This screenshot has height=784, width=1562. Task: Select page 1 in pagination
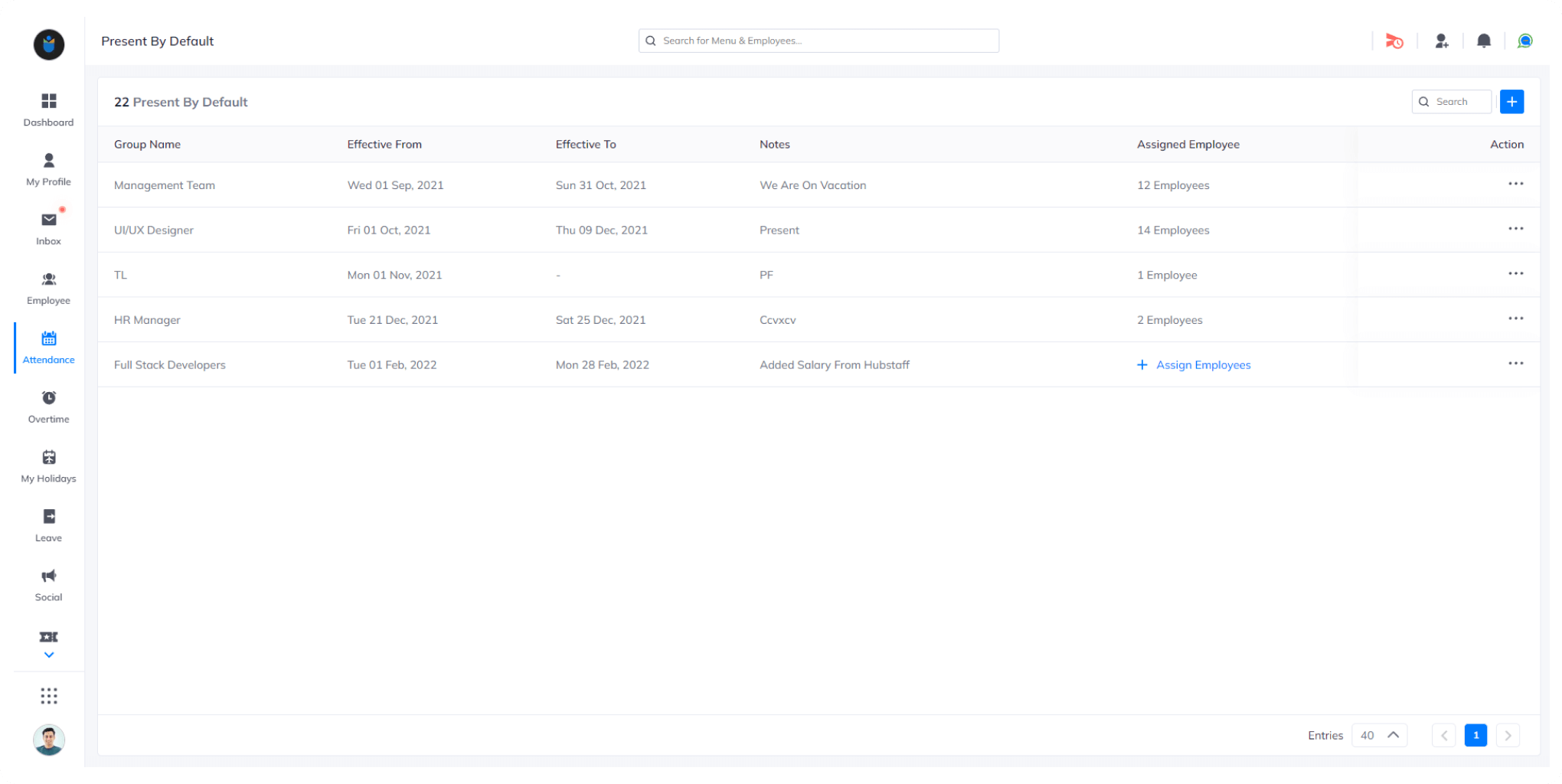coord(1475,735)
